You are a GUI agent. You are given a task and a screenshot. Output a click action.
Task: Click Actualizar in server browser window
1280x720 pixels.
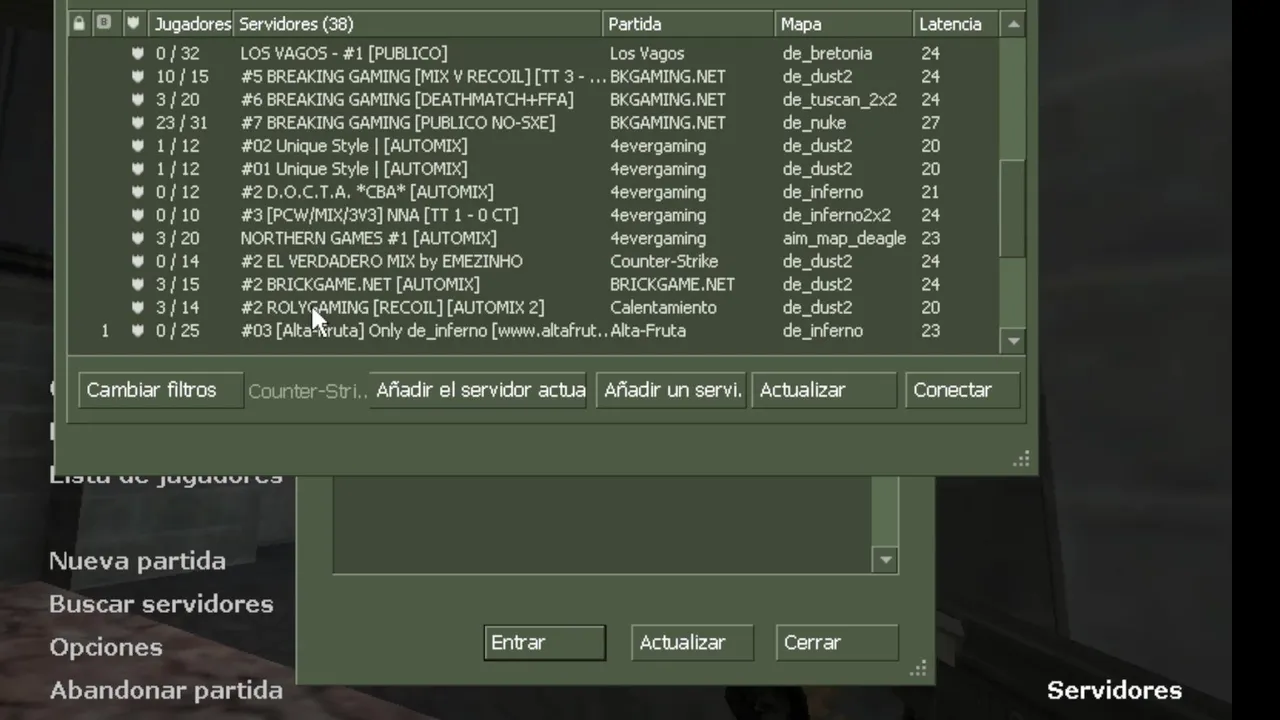pos(824,390)
